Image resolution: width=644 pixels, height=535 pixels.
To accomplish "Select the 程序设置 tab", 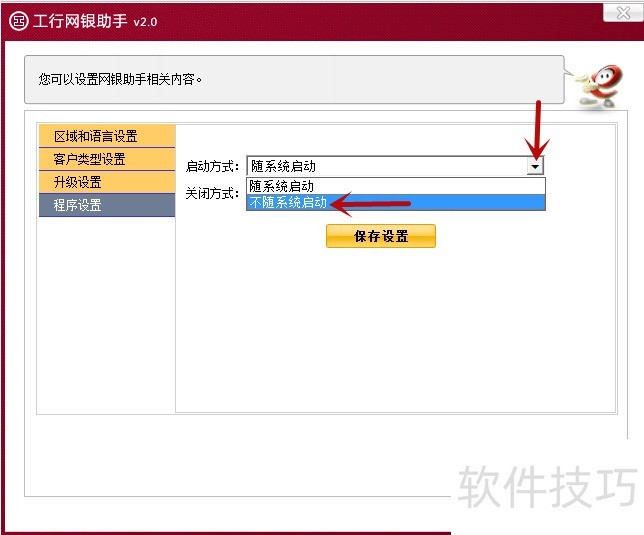I will (107, 205).
